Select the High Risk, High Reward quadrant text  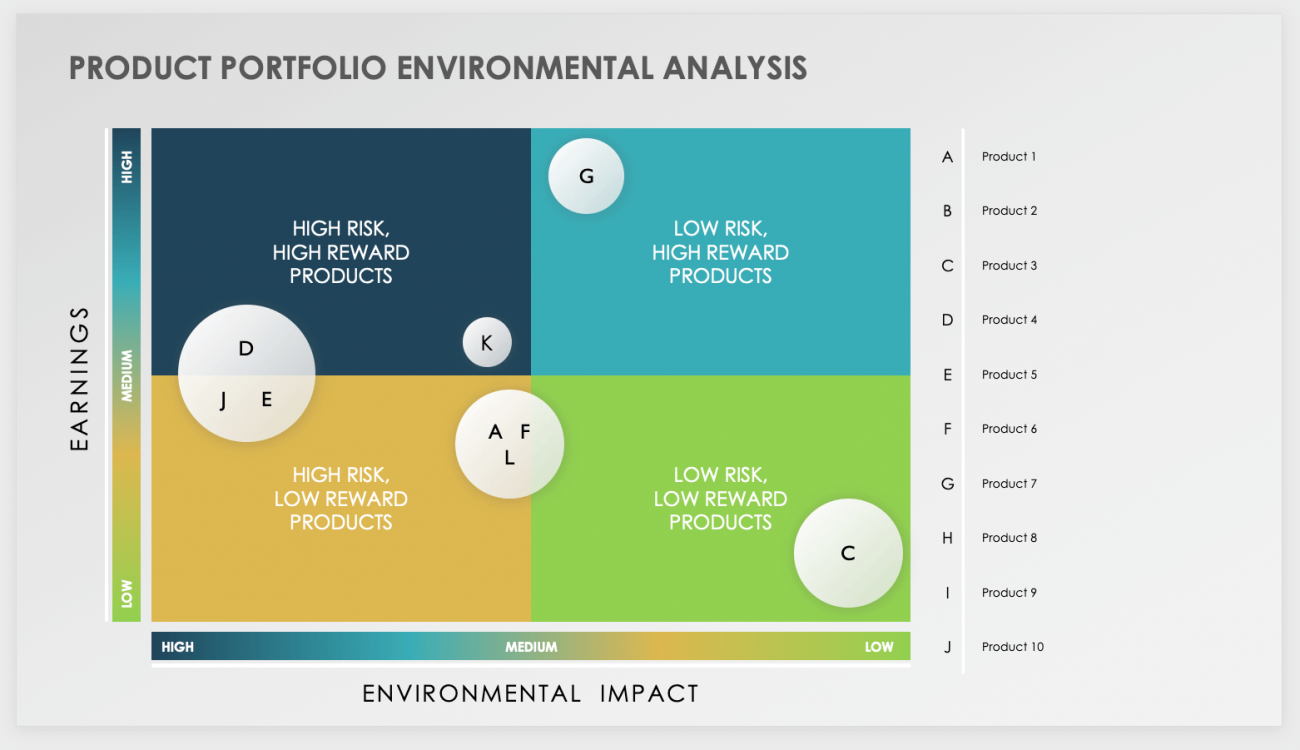pos(341,252)
